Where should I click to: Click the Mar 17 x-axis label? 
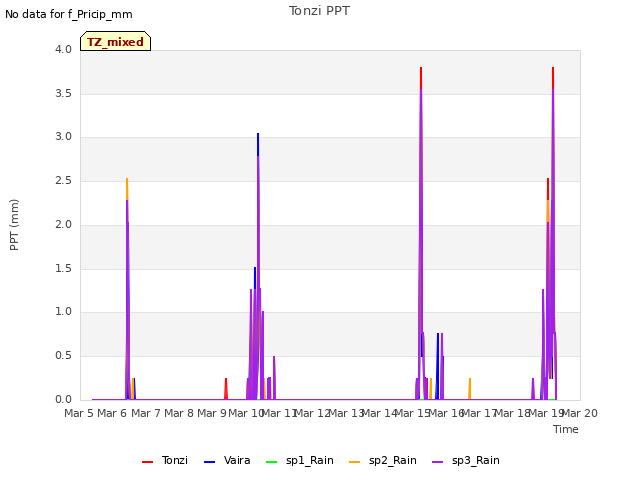[x=479, y=413]
